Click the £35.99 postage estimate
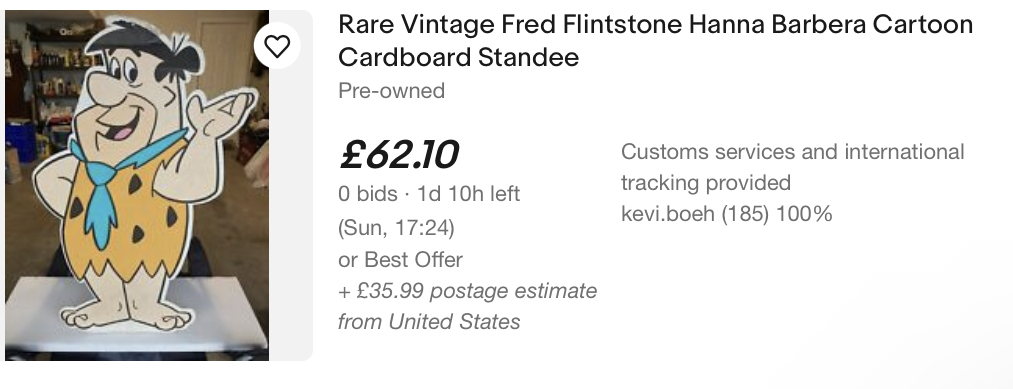Viewport: 1013px width, 389px height. tap(467, 291)
